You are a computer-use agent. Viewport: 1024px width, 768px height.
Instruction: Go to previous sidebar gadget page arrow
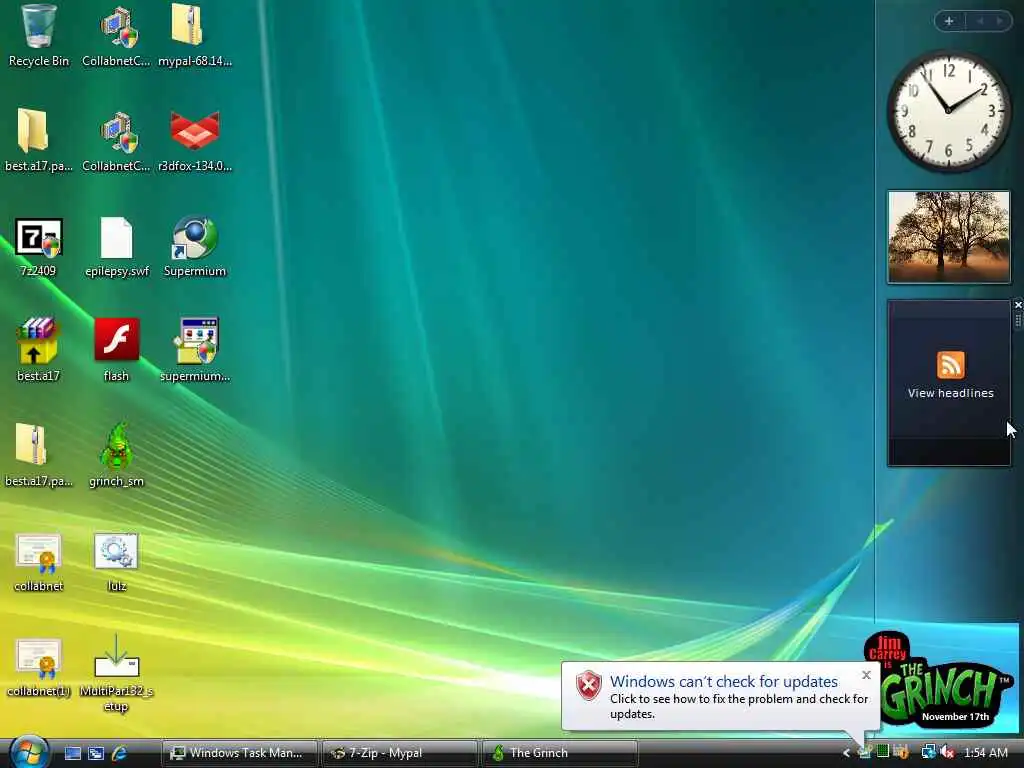(980, 21)
